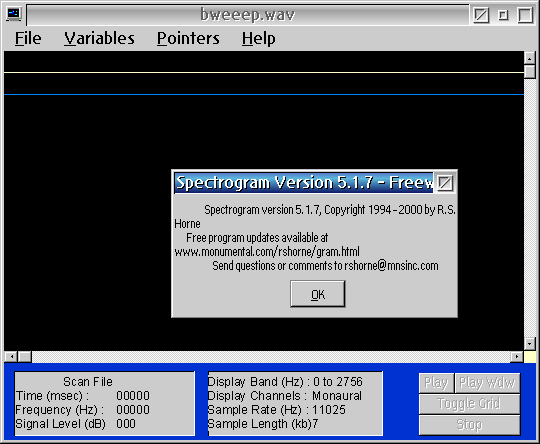This screenshot has width=540, height=444.
Task: Click the vertical scrollbar down arrow
Action: 530,343
